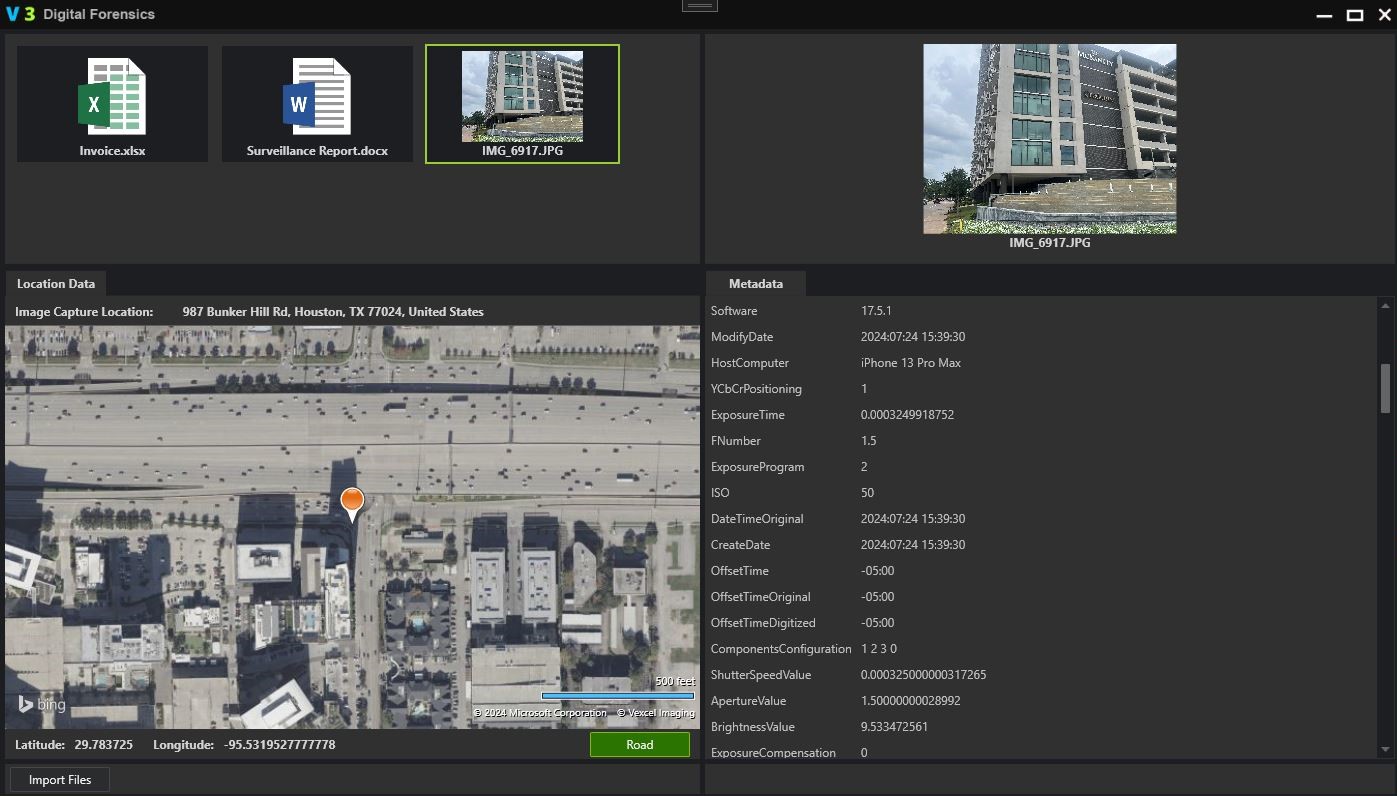Screen dimensions: 1397x796
Task: Open the Metadata tab
Action: pyautogui.click(x=755, y=284)
